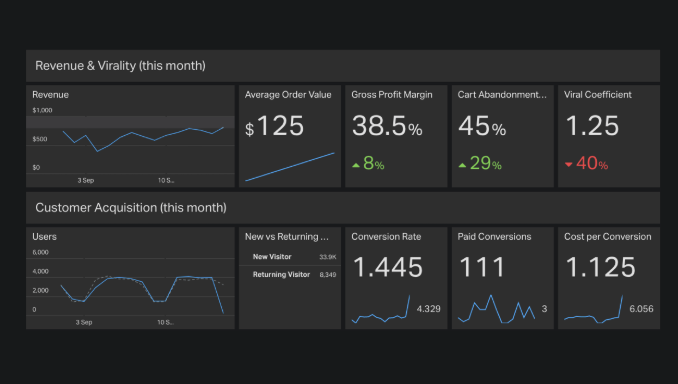Click the Average Order Value trend line
Viewport: 678px width, 384px height.
[x=290, y=166]
